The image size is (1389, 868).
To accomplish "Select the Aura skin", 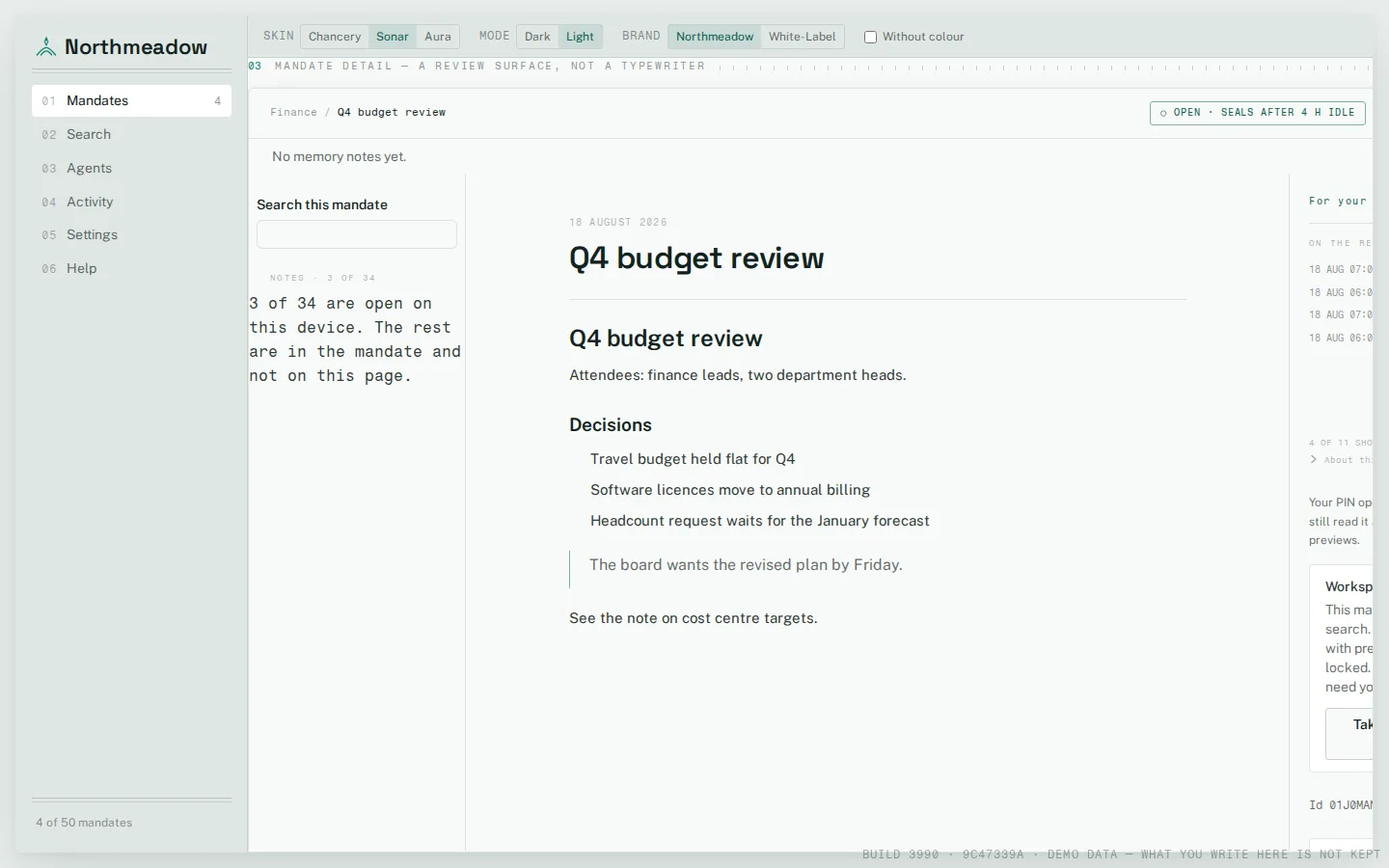I will pos(438,37).
